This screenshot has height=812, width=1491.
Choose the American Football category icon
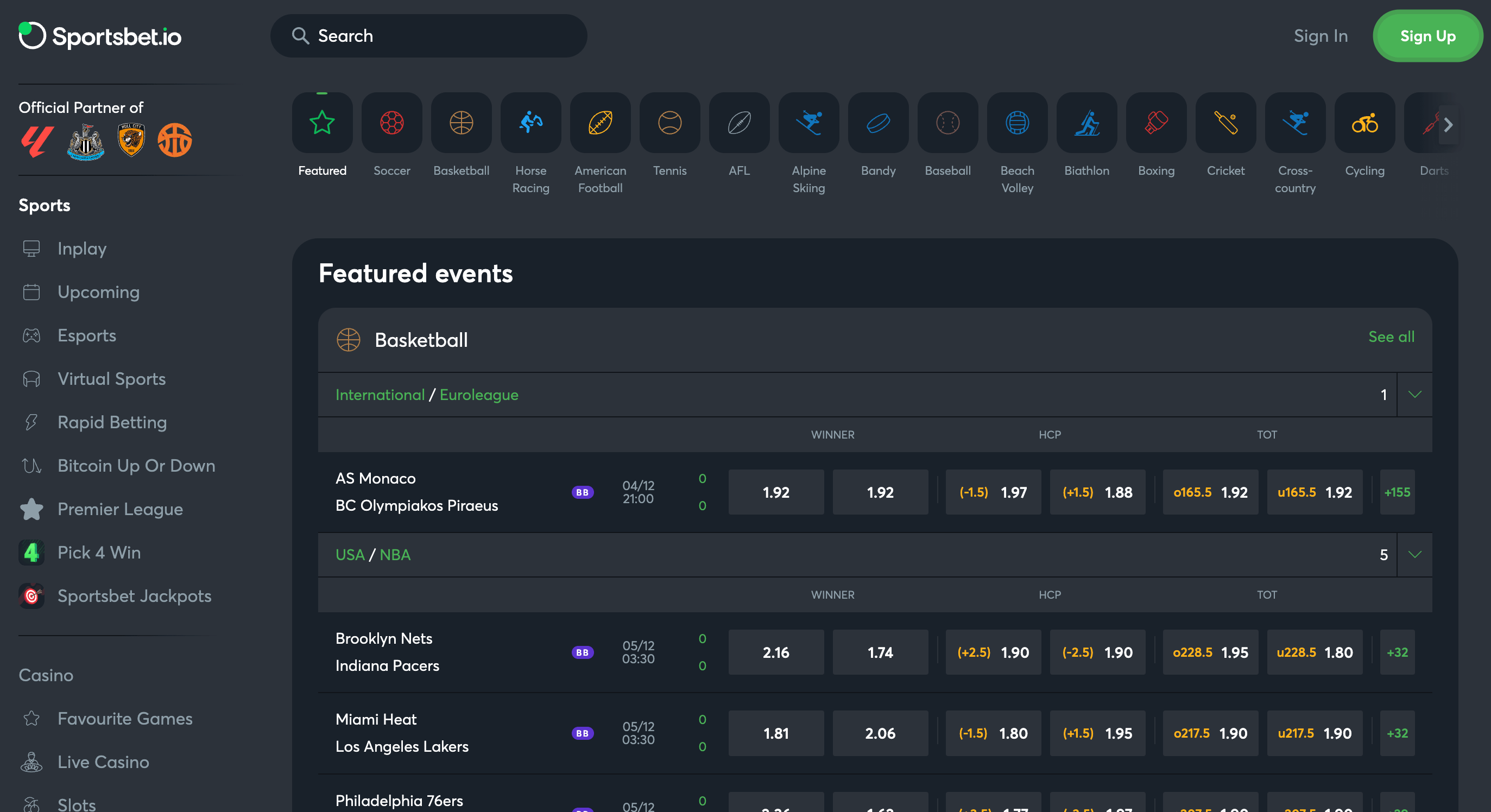(x=600, y=123)
